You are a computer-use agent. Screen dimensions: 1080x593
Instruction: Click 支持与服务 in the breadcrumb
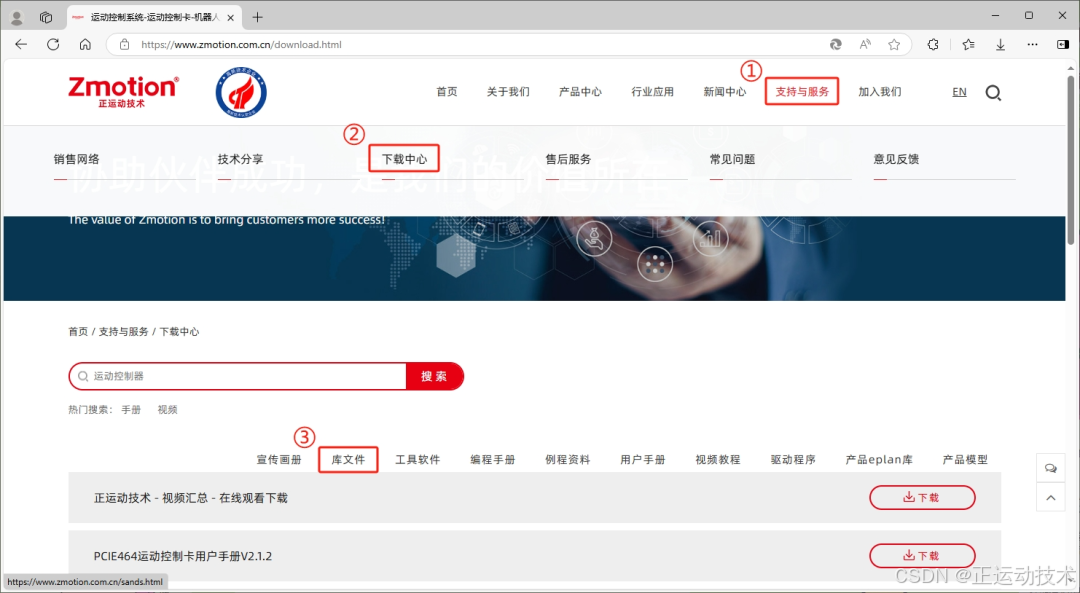click(x=123, y=331)
